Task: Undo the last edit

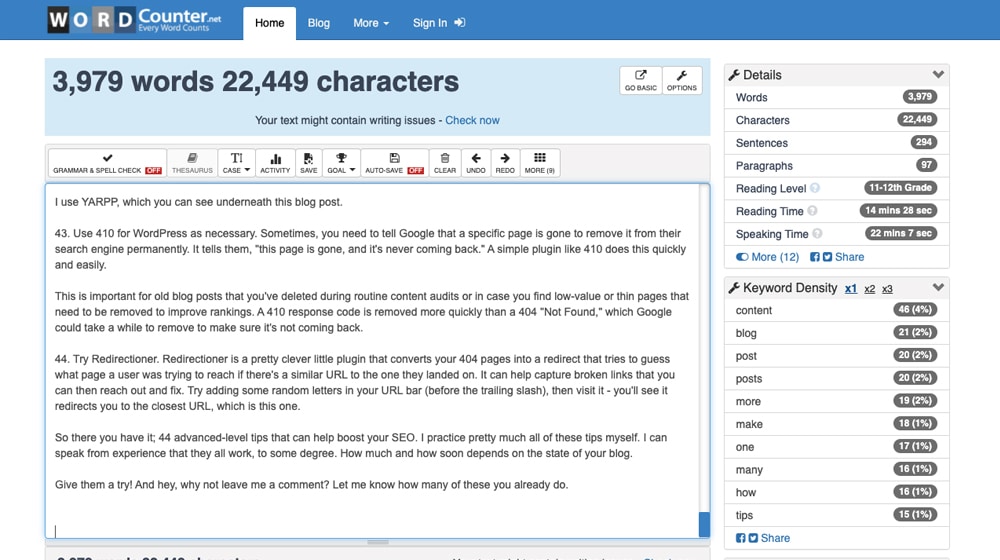Action: tap(476, 163)
